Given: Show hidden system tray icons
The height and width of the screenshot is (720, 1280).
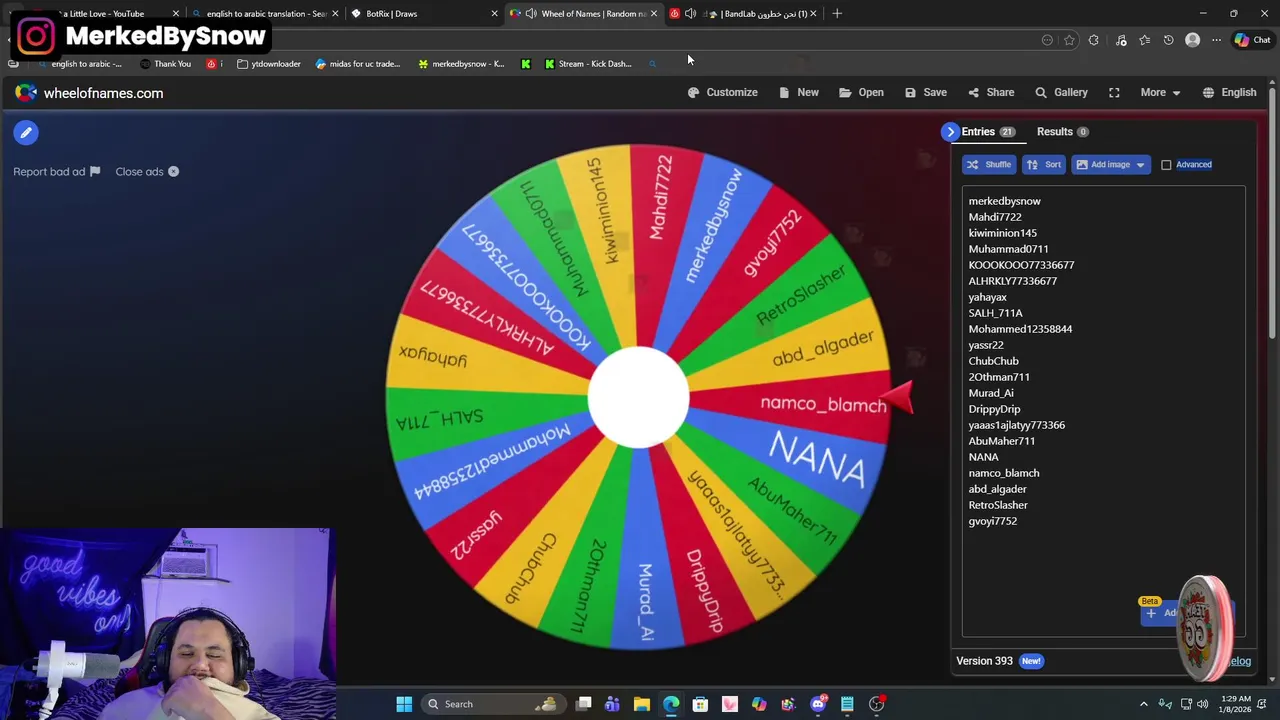Looking at the screenshot, I should click(x=1144, y=704).
